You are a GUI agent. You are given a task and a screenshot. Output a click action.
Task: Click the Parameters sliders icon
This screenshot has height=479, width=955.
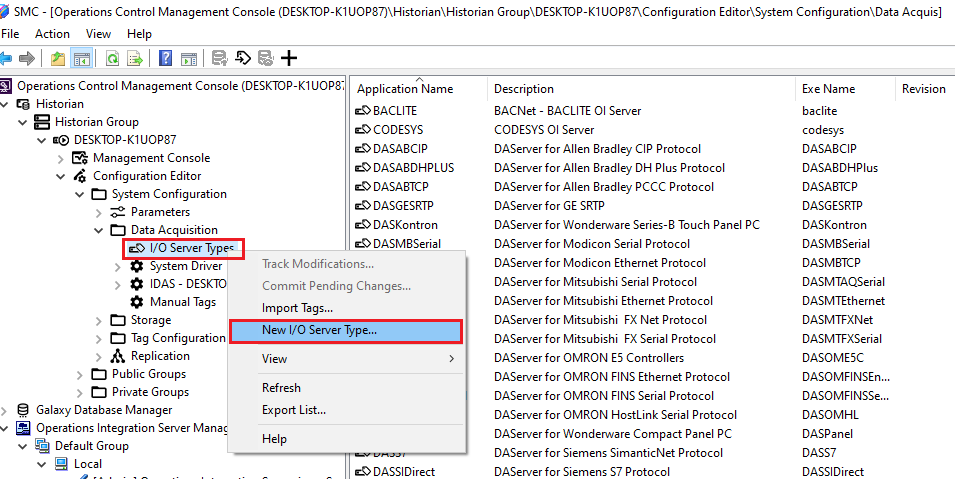(x=118, y=212)
